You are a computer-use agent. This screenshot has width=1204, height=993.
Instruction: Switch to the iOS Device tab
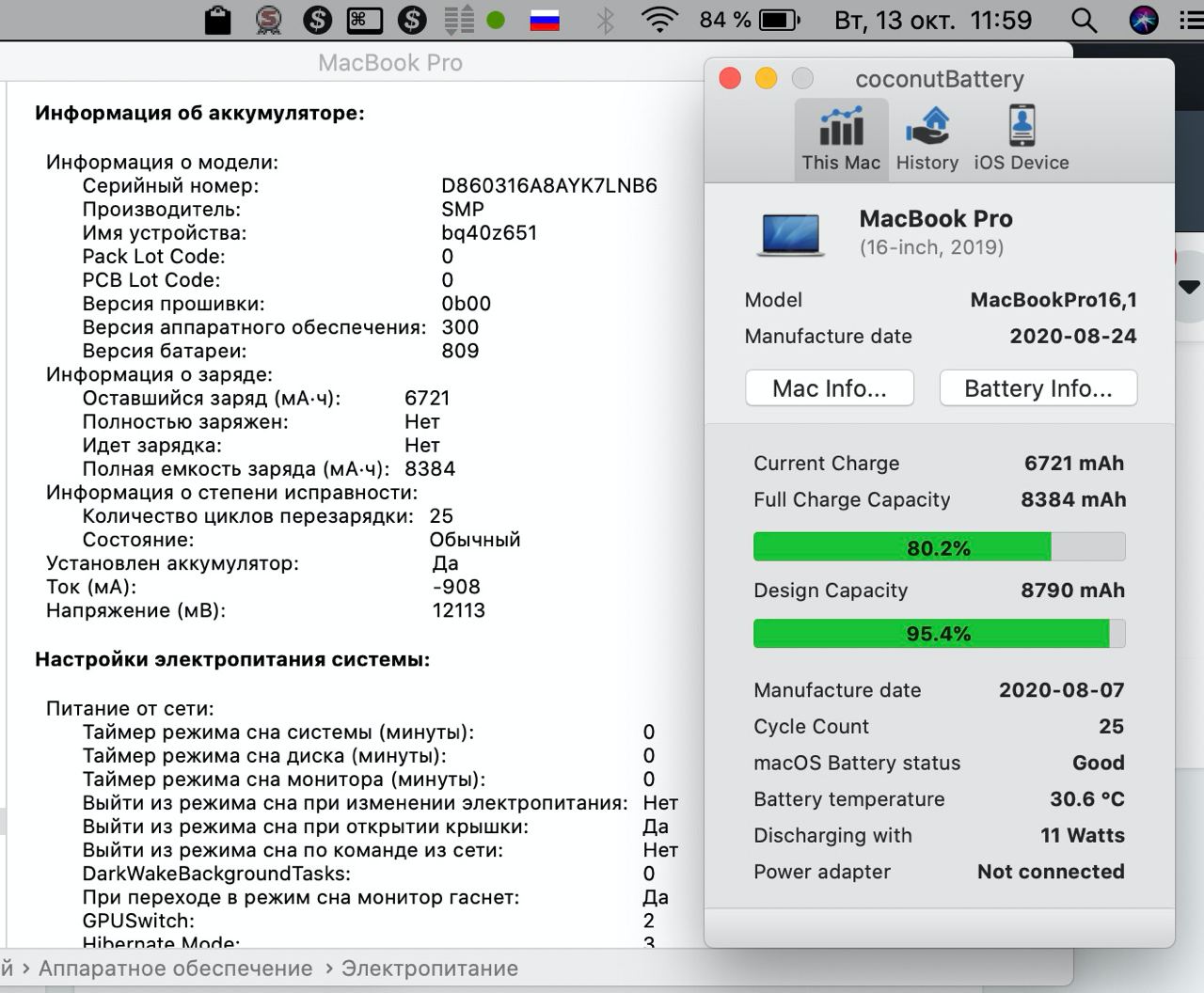pos(1022,138)
